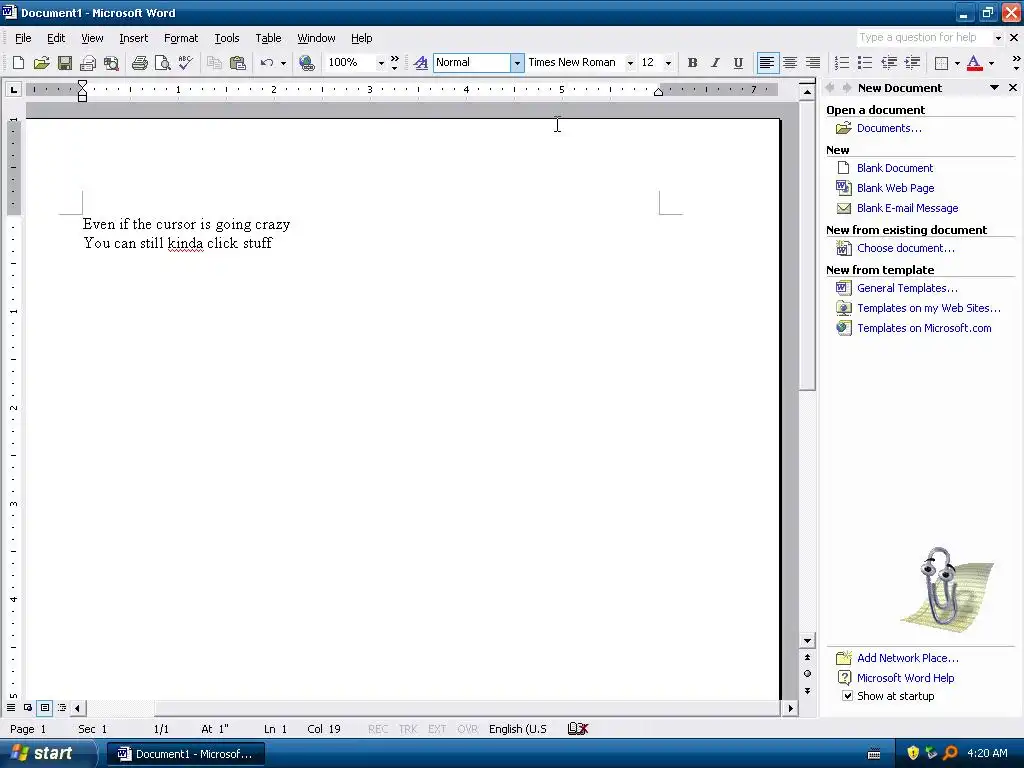Switch to Web Layout view button
Viewport: 1024px width, 768px height.
tap(27, 707)
